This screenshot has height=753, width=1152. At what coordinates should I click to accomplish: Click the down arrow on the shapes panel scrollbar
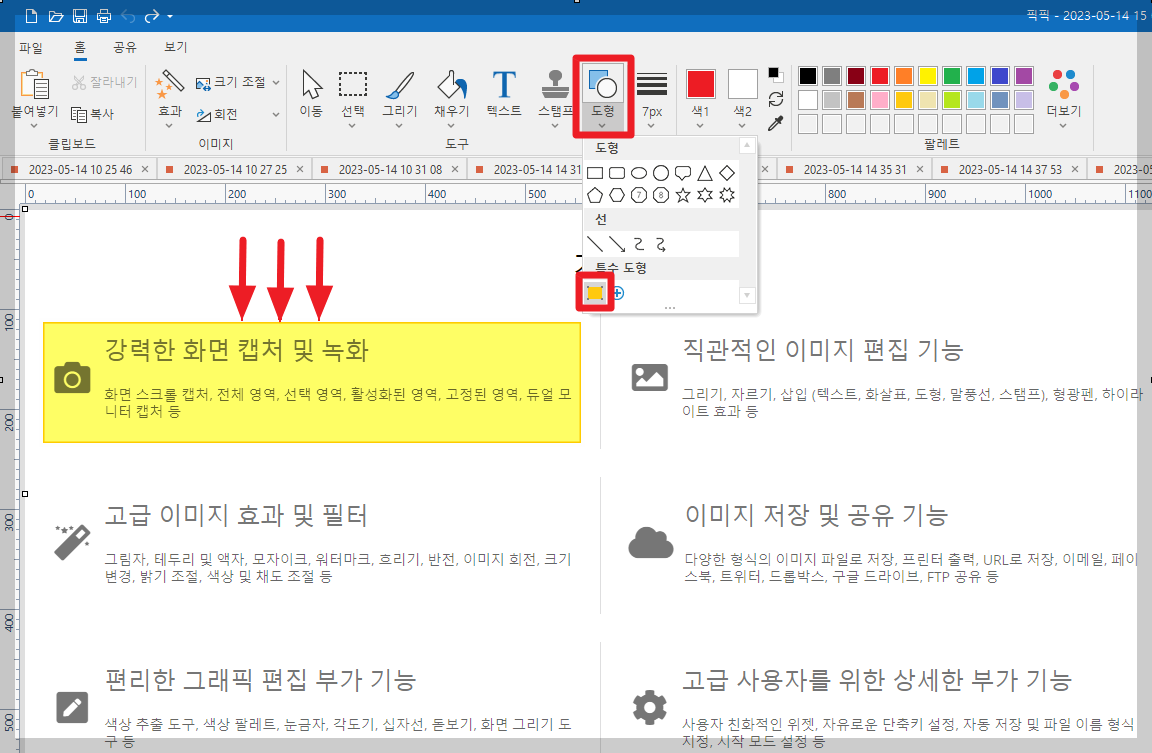click(x=747, y=294)
